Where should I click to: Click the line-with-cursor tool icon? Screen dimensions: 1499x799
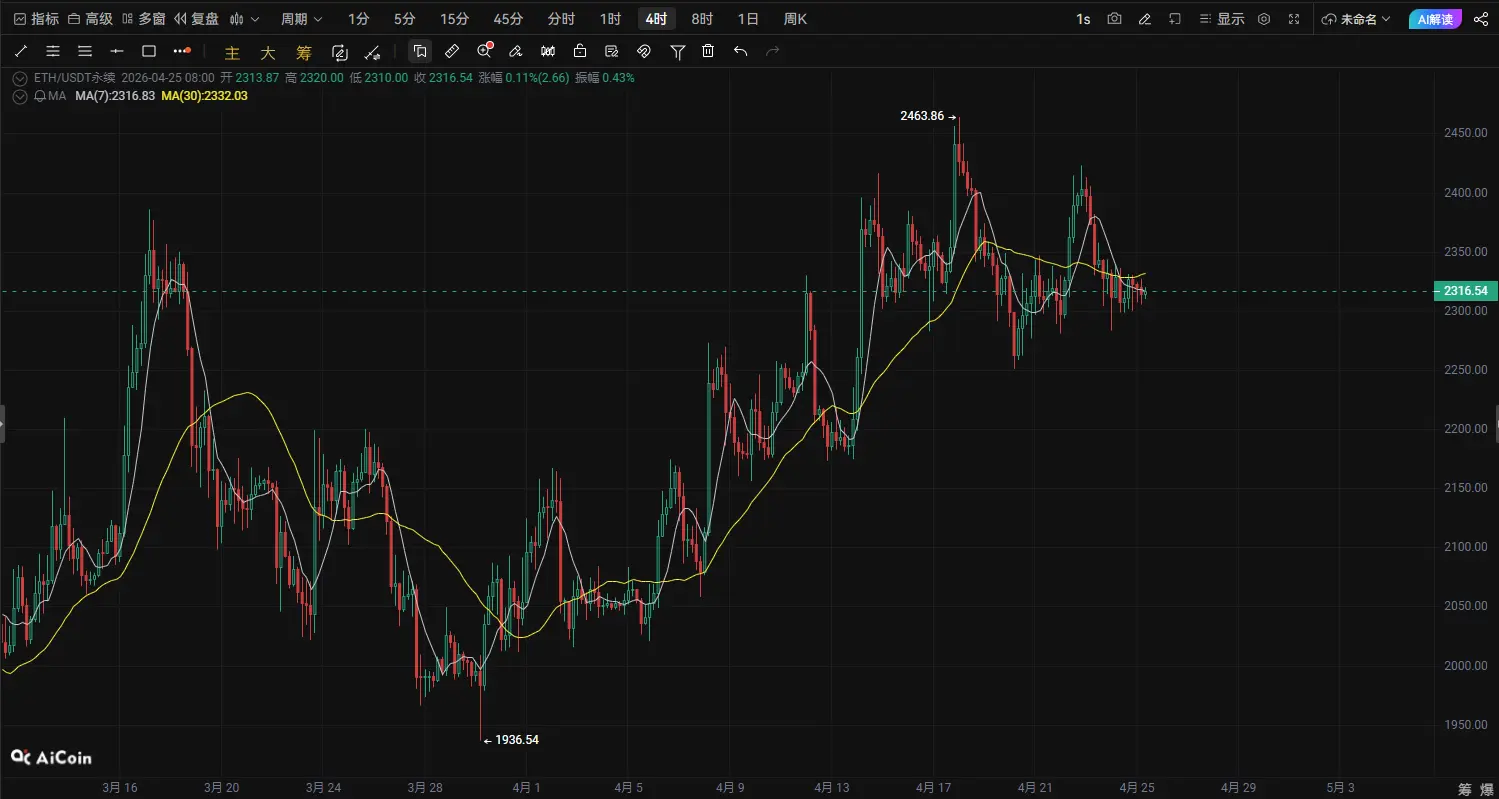click(373, 52)
